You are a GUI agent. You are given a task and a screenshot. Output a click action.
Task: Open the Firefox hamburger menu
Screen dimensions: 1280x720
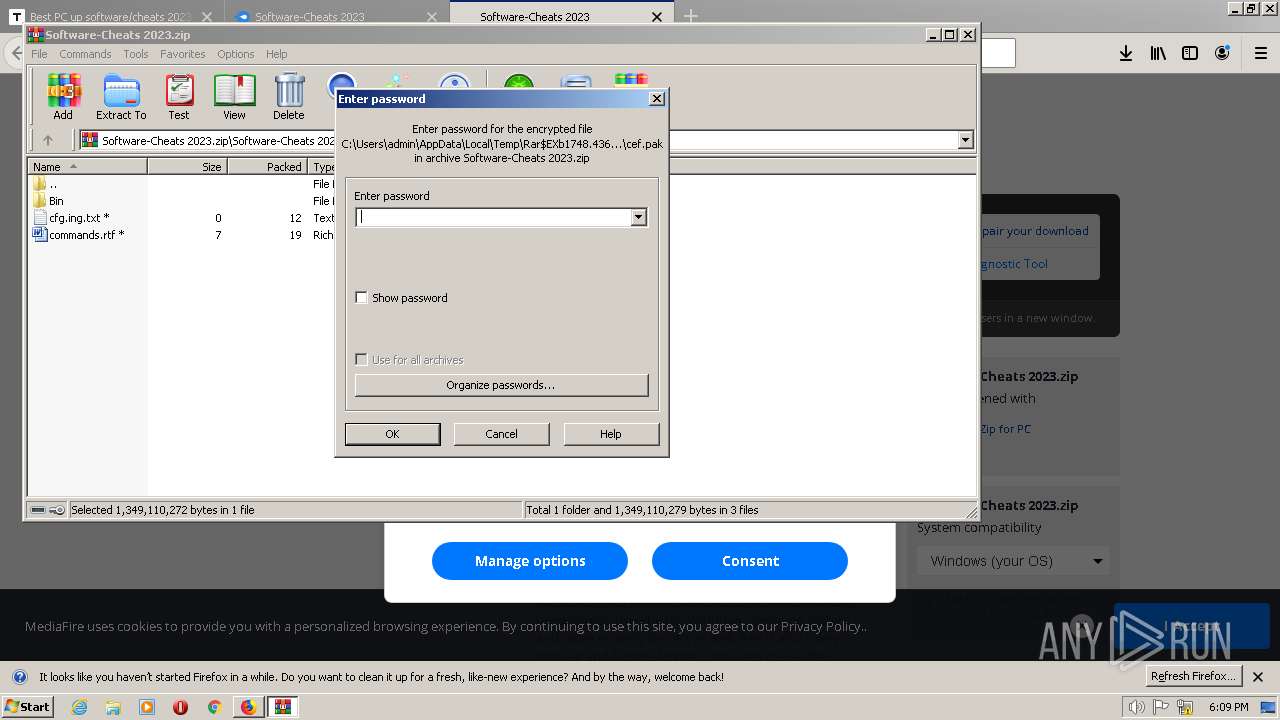click(x=1261, y=53)
